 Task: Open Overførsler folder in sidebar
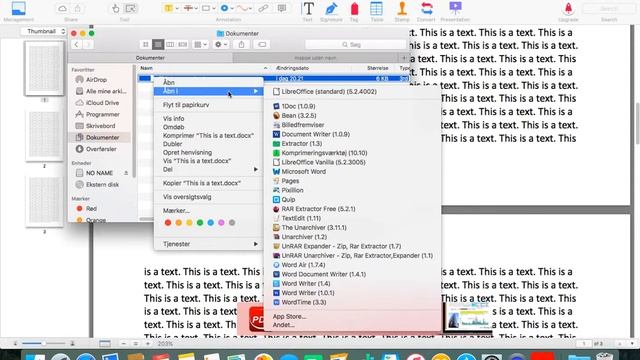(101, 149)
